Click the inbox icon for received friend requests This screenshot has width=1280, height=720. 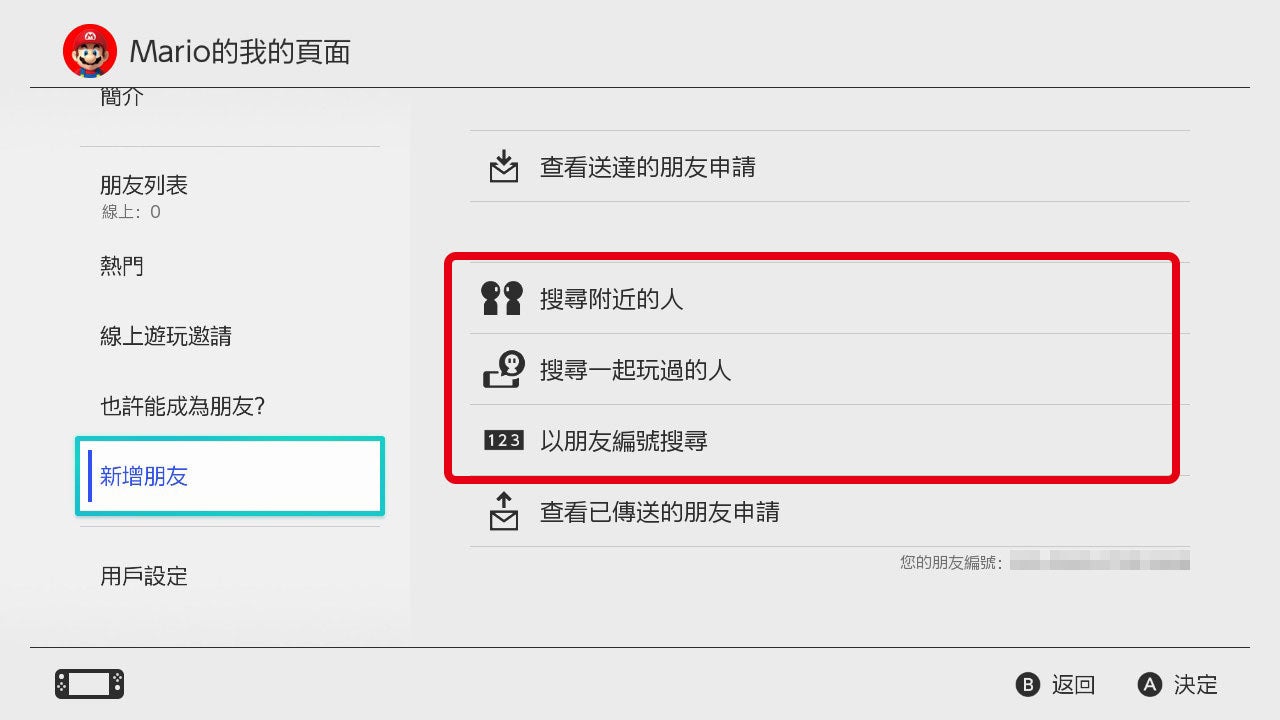click(x=504, y=166)
